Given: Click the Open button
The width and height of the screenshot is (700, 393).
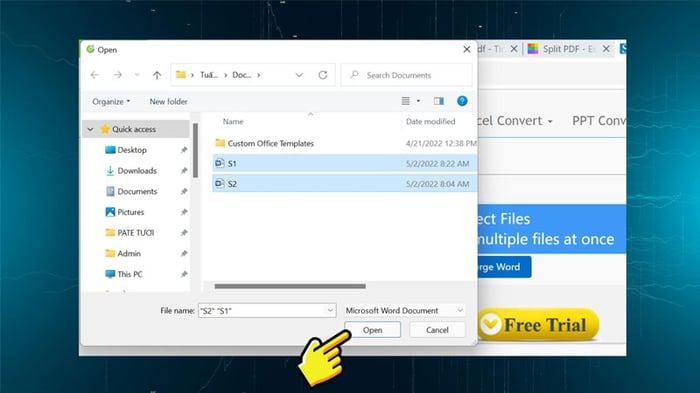Looking at the screenshot, I should 373,330.
